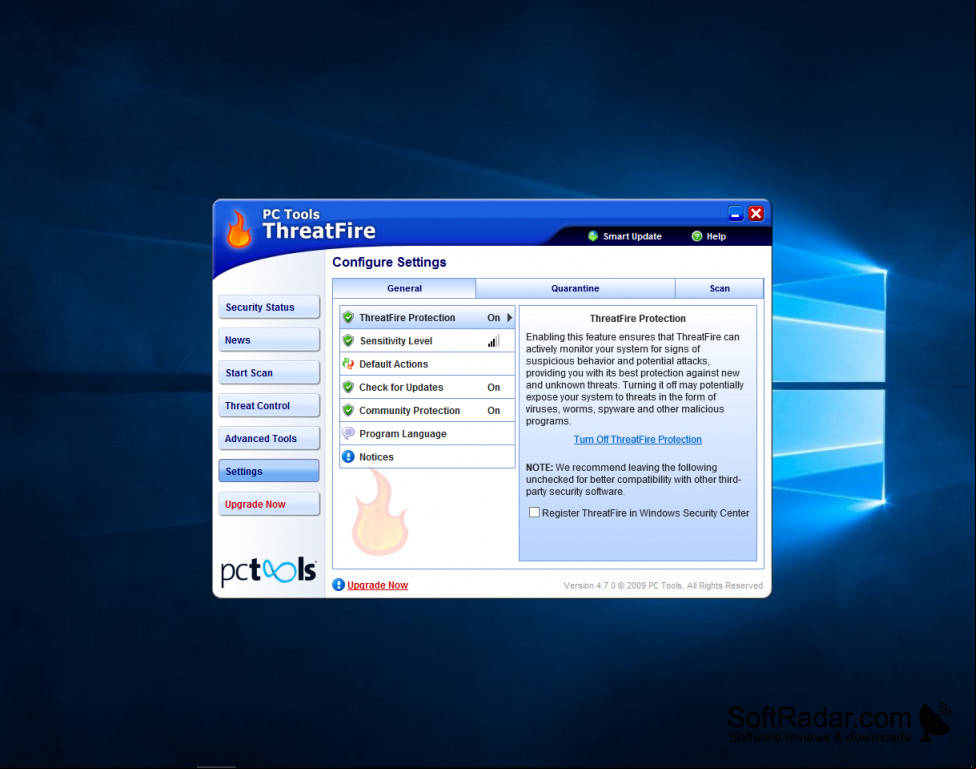
Task: Click the signal bars sensitivity indicator
Action: coord(494,341)
